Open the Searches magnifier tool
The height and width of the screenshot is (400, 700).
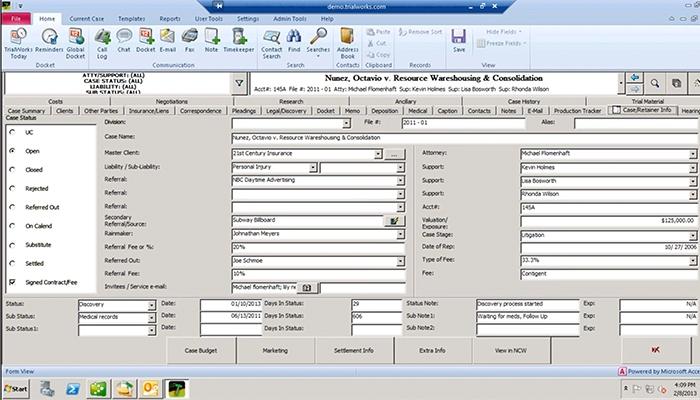318,41
